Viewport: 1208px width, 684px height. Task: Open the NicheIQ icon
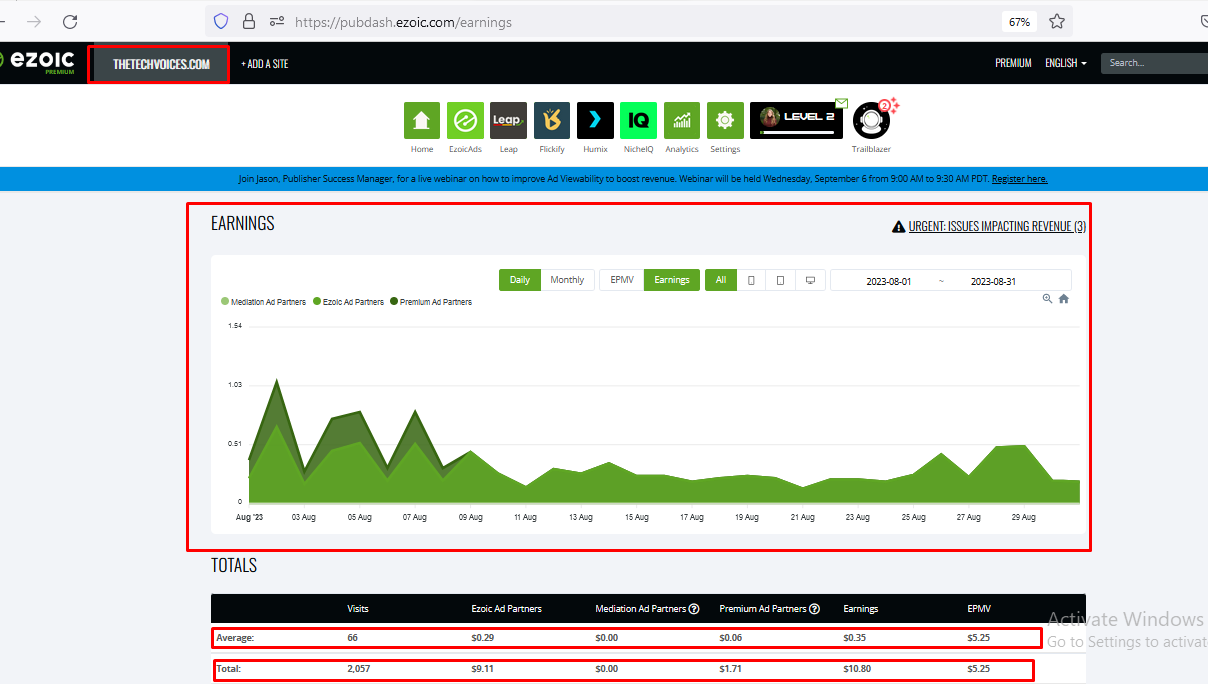(x=638, y=121)
